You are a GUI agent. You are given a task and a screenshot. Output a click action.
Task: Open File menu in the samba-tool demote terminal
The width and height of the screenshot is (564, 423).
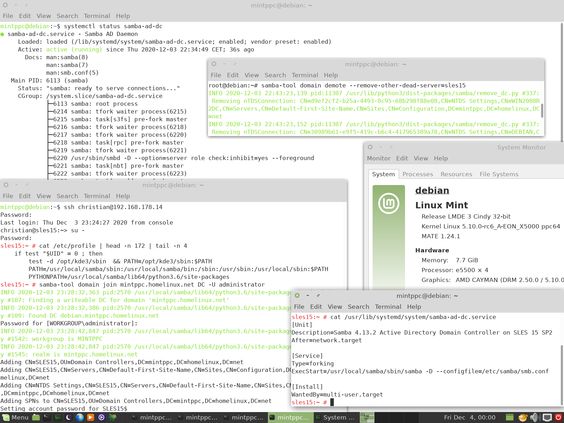[x=215, y=75]
